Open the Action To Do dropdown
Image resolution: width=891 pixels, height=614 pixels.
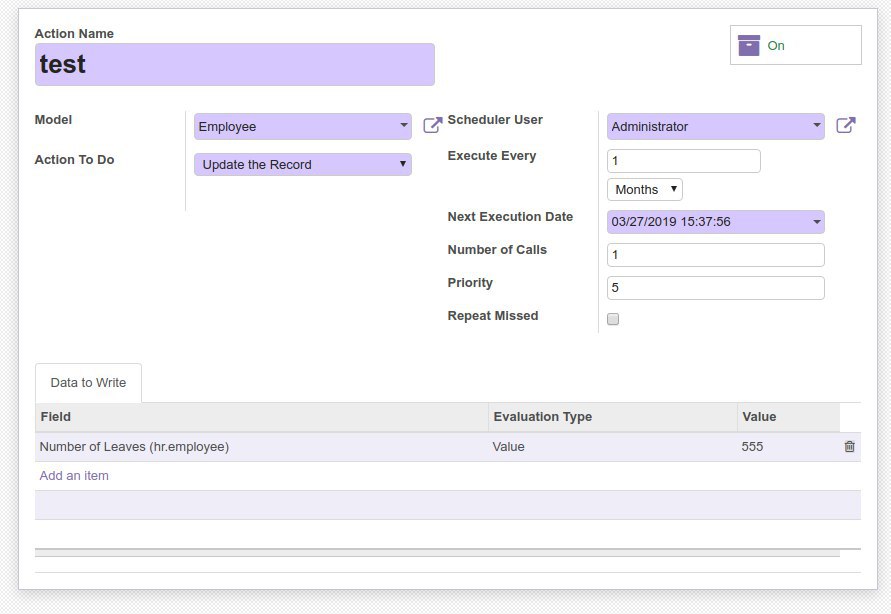click(302, 165)
